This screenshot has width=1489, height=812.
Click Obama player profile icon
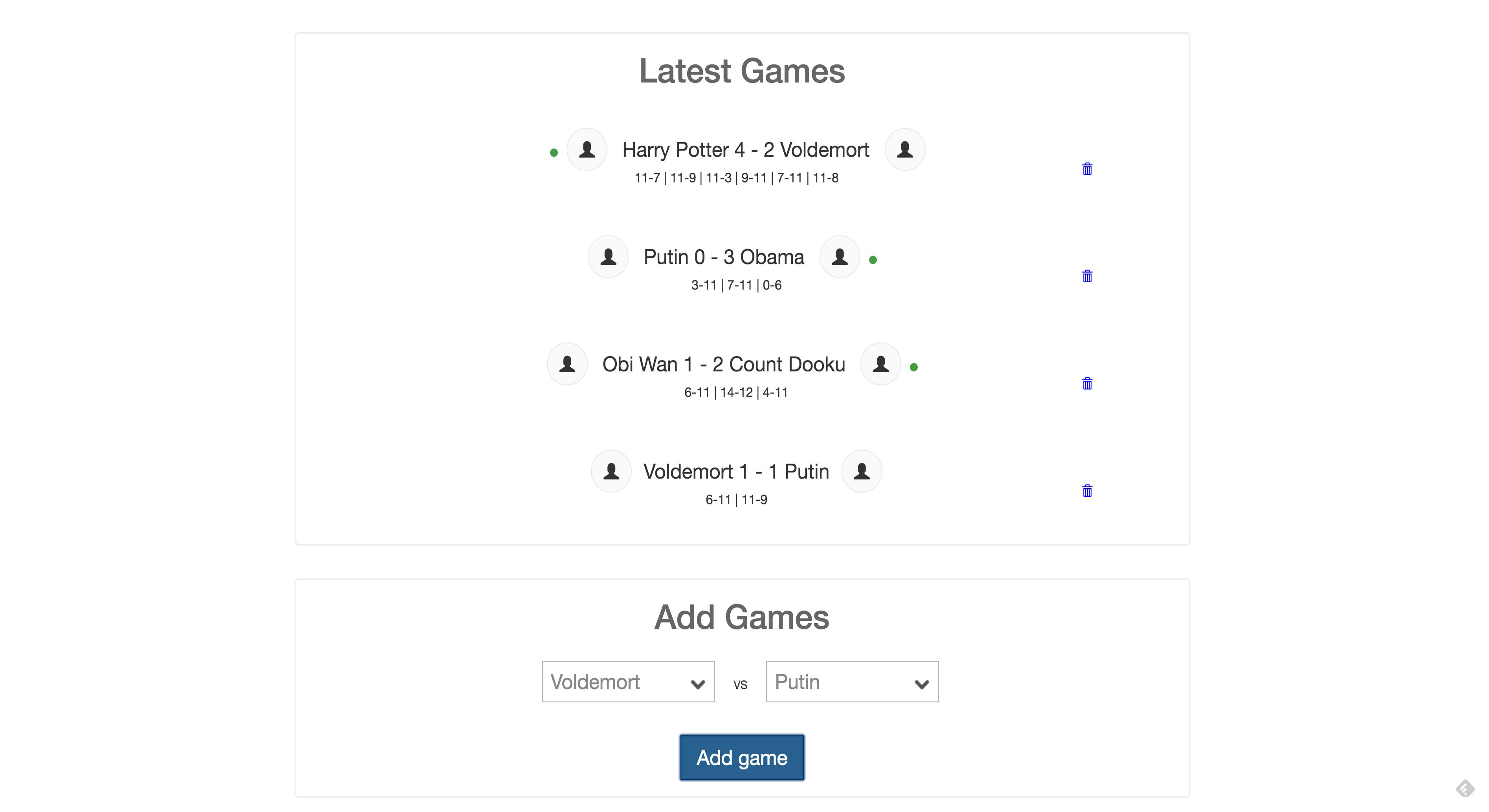click(840, 258)
